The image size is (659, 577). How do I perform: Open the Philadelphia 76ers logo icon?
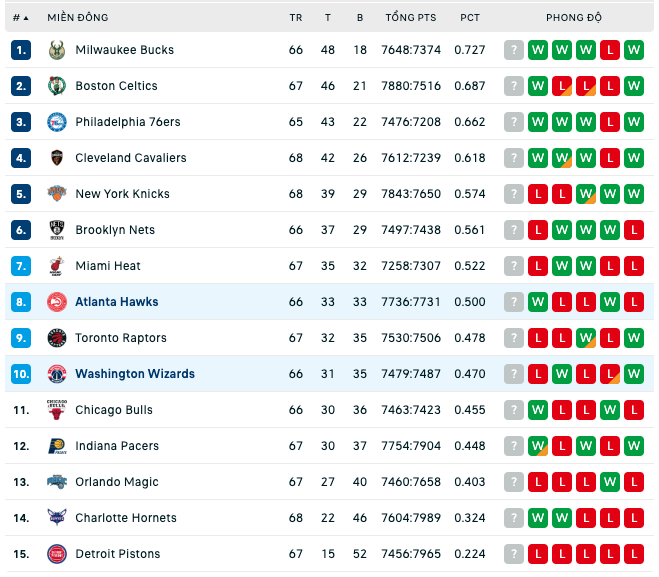click(x=57, y=122)
